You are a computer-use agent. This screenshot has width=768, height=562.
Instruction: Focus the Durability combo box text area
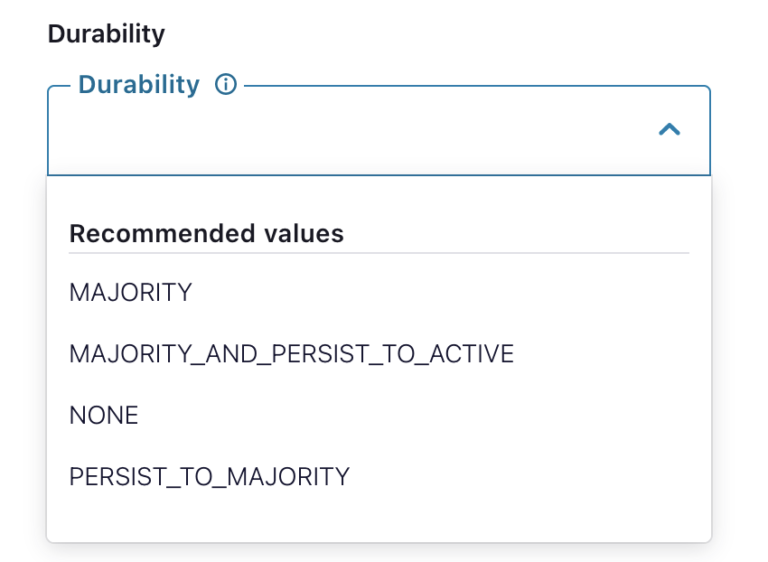click(x=340, y=131)
